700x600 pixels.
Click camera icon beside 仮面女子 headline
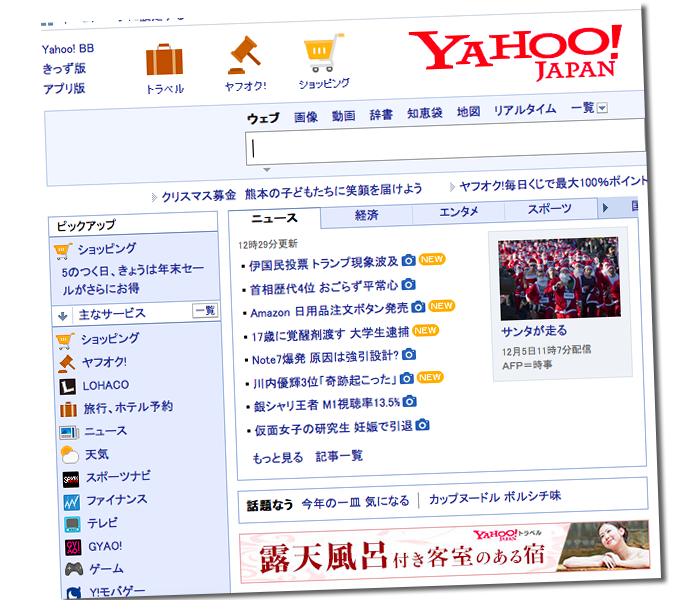tap(422, 425)
